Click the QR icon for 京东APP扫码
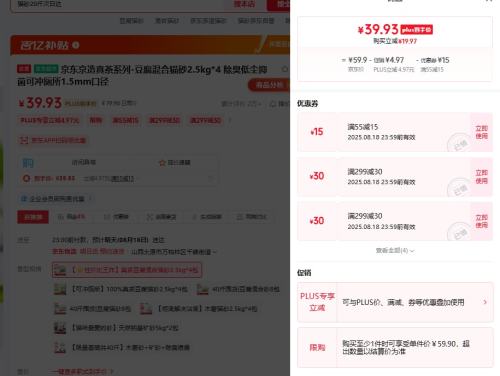This screenshot has height=376, width=500. tap(23, 140)
